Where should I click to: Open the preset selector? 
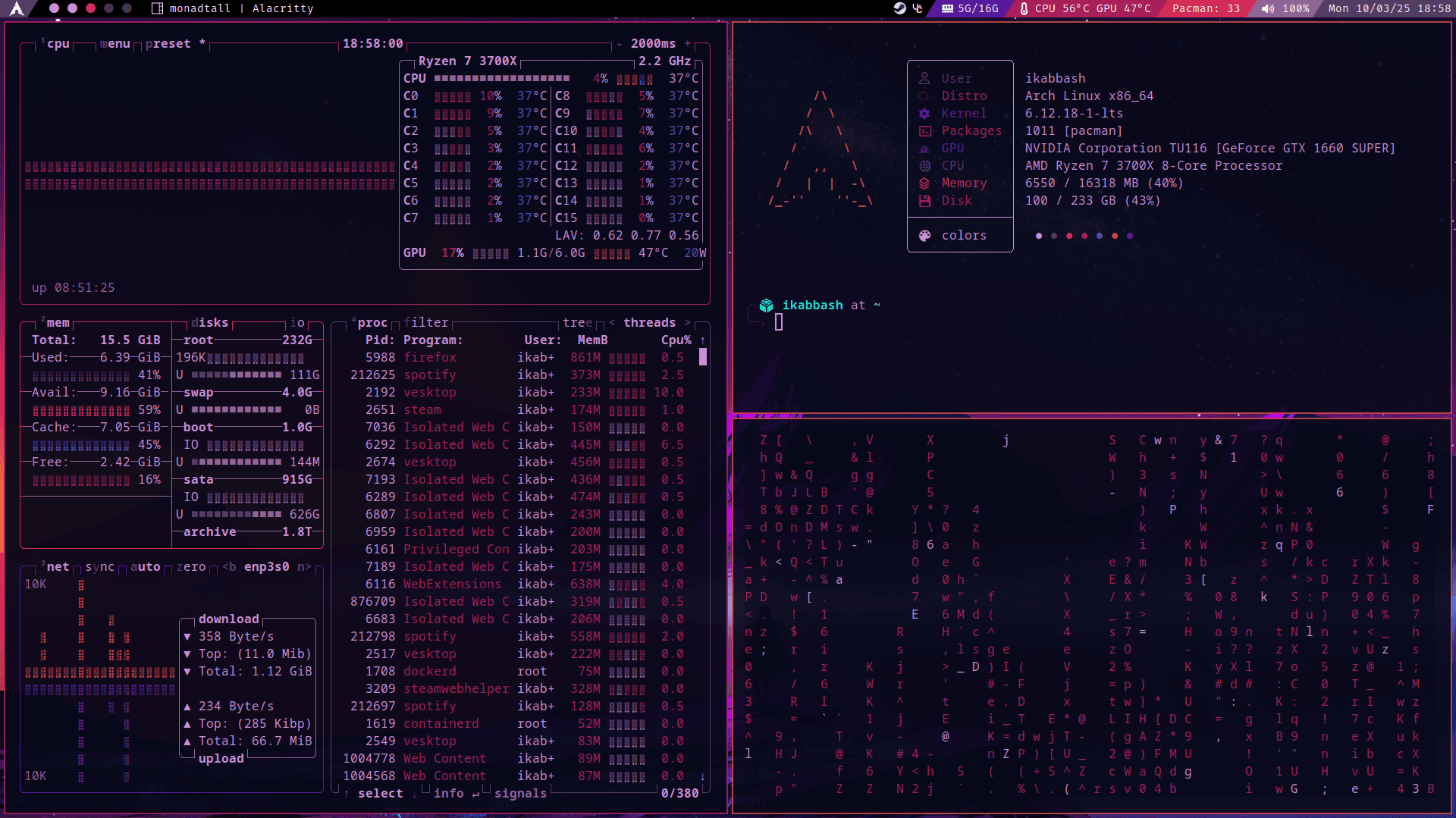pyautogui.click(x=168, y=44)
